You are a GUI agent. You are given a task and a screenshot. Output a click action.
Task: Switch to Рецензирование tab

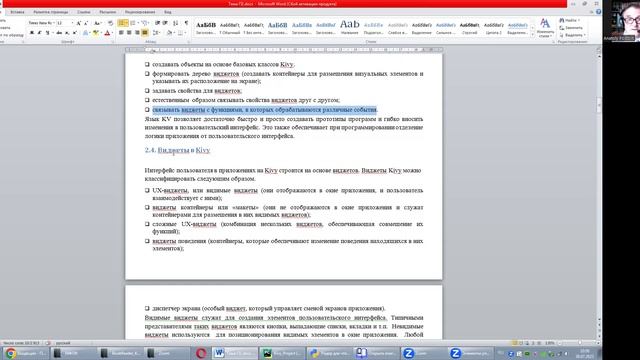140,12
